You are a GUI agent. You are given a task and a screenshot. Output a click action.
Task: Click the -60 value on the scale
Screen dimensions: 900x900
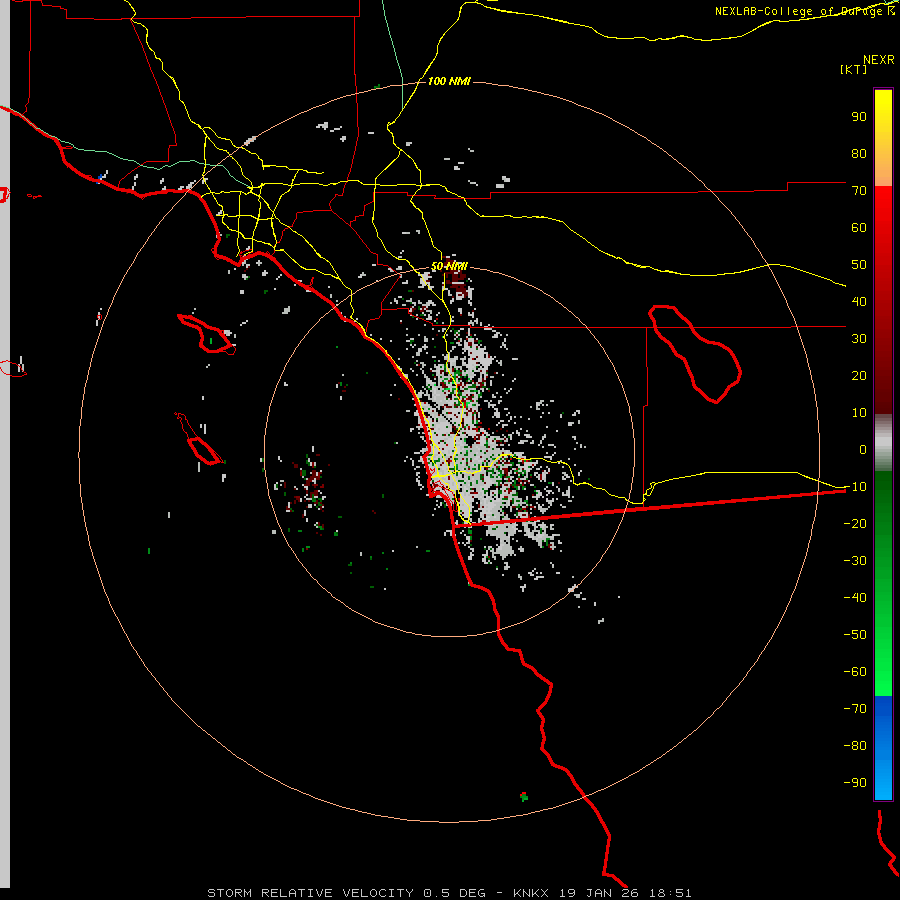click(x=855, y=672)
